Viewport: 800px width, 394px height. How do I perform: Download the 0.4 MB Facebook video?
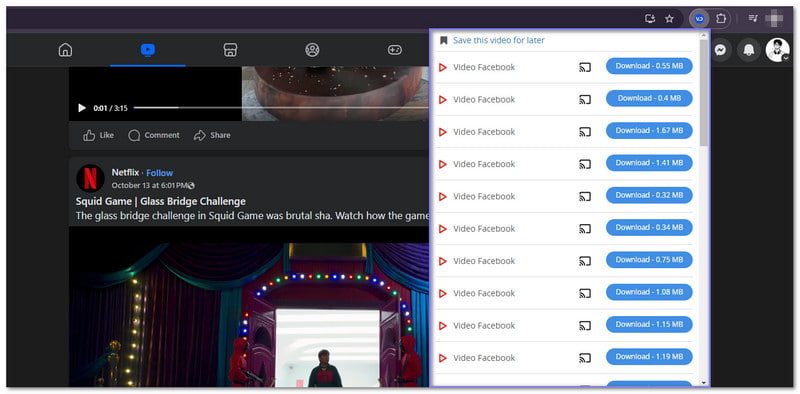(649, 98)
